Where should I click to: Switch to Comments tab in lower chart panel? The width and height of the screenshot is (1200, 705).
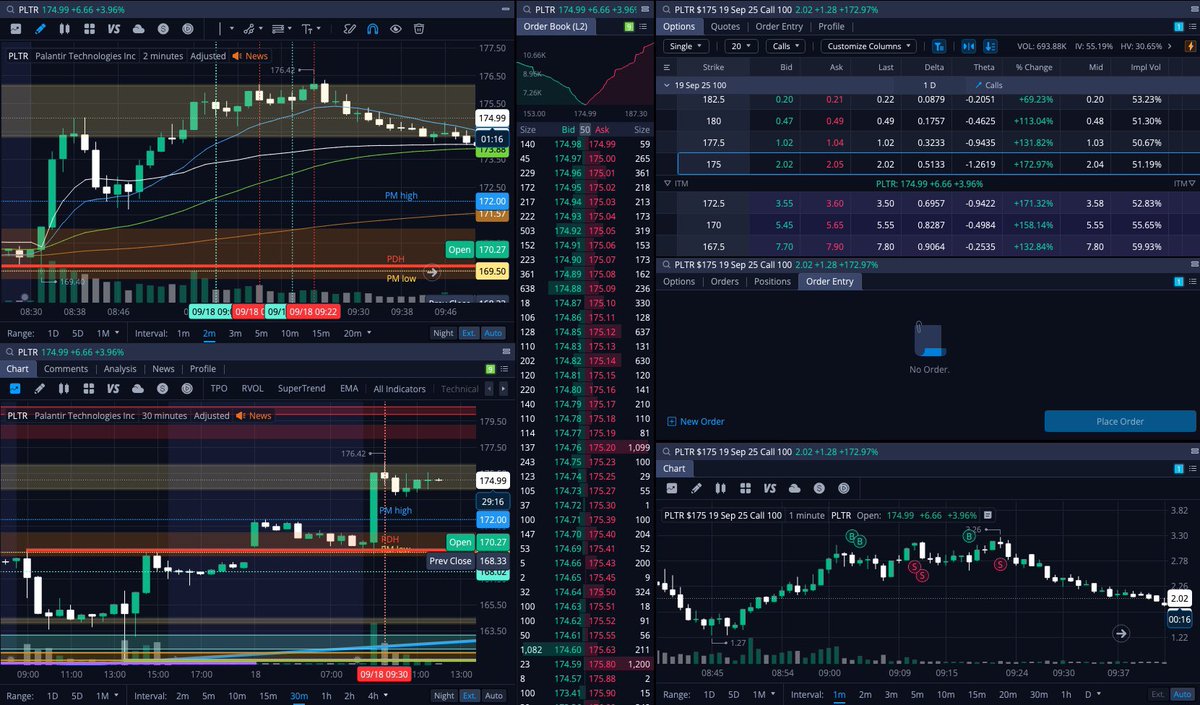pyautogui.click(x=66, y=369)
